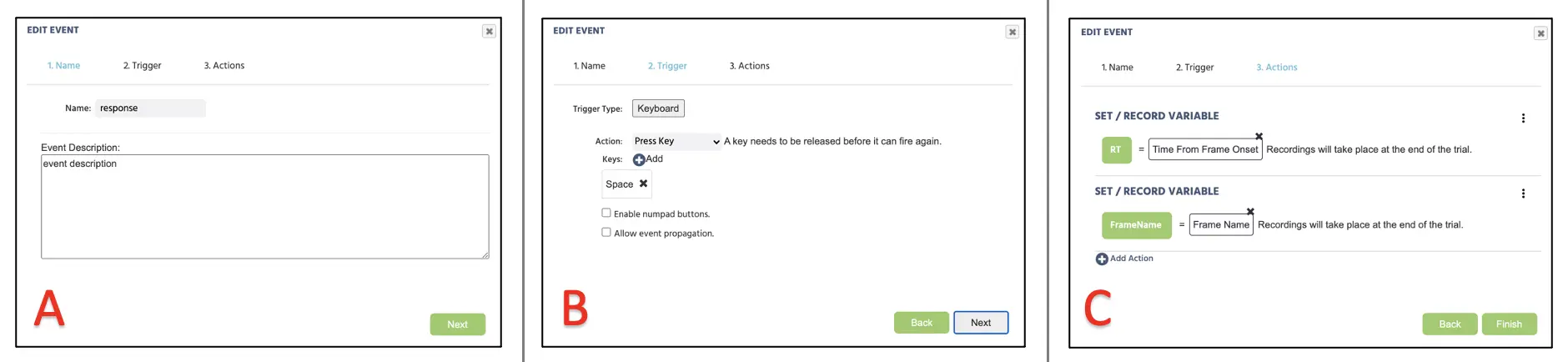This screenshot has height=362, width=1568.
Task: Click the Name input field containing response
Action: coord(150,108)
